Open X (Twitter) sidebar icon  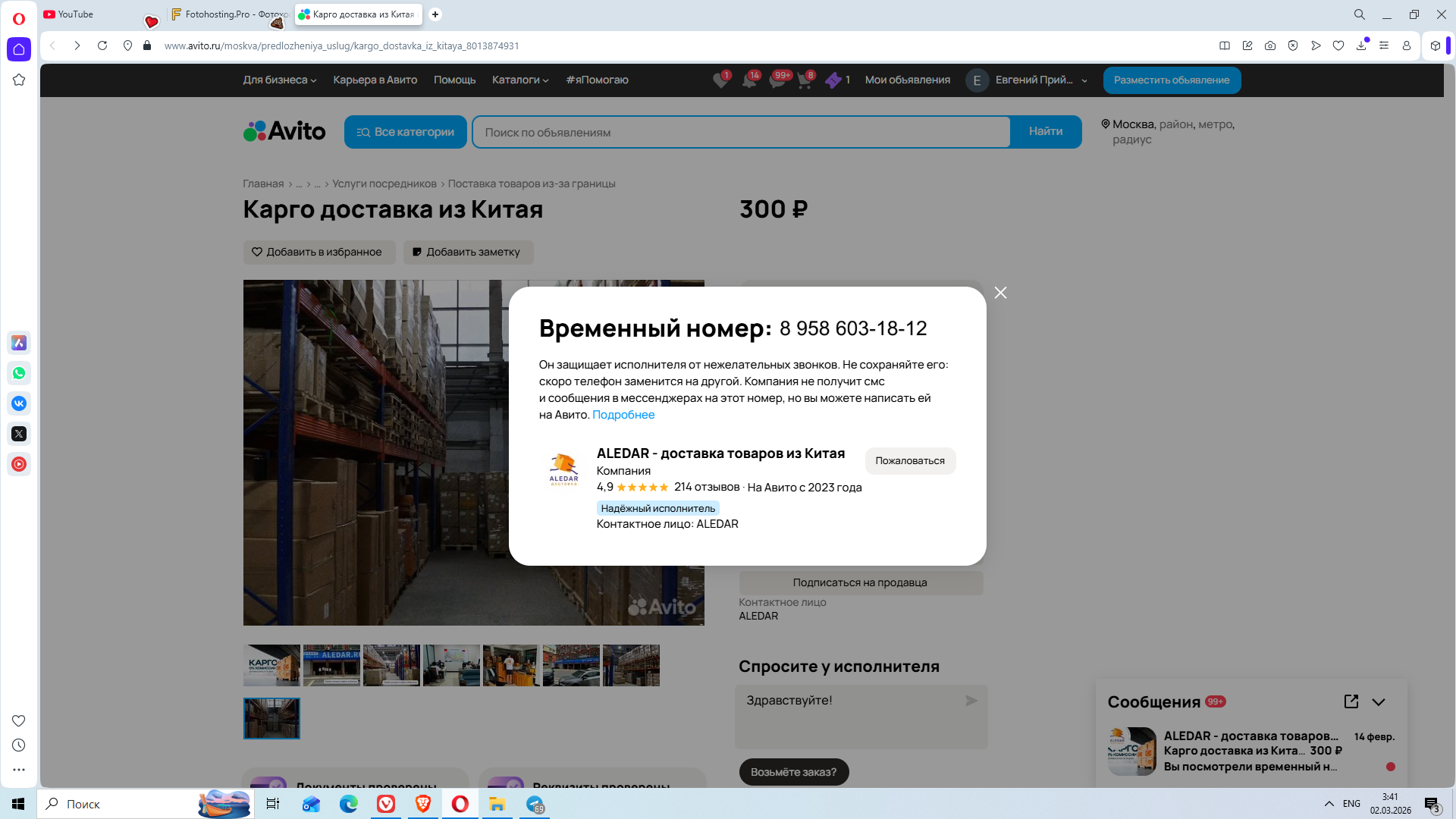point(19,434)
